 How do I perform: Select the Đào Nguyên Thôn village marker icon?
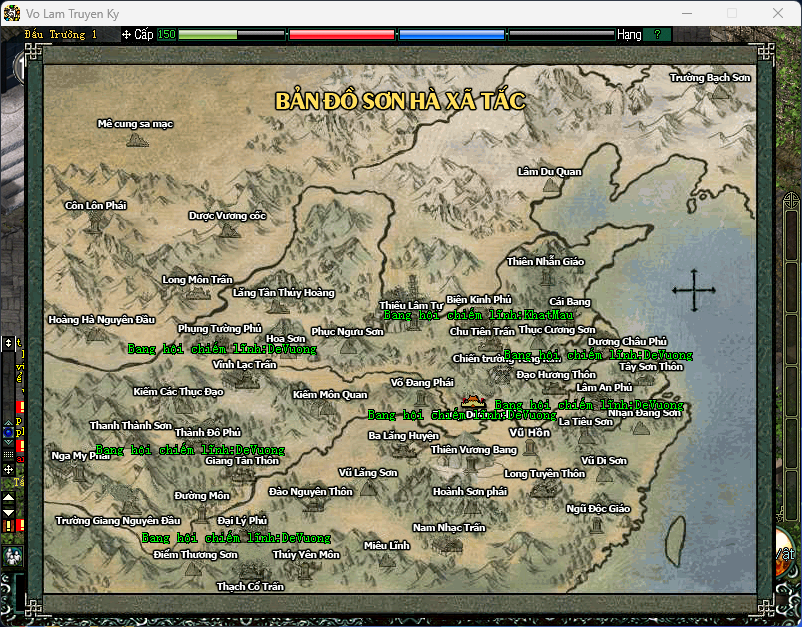pyautogui.click(x=313, y=505)
